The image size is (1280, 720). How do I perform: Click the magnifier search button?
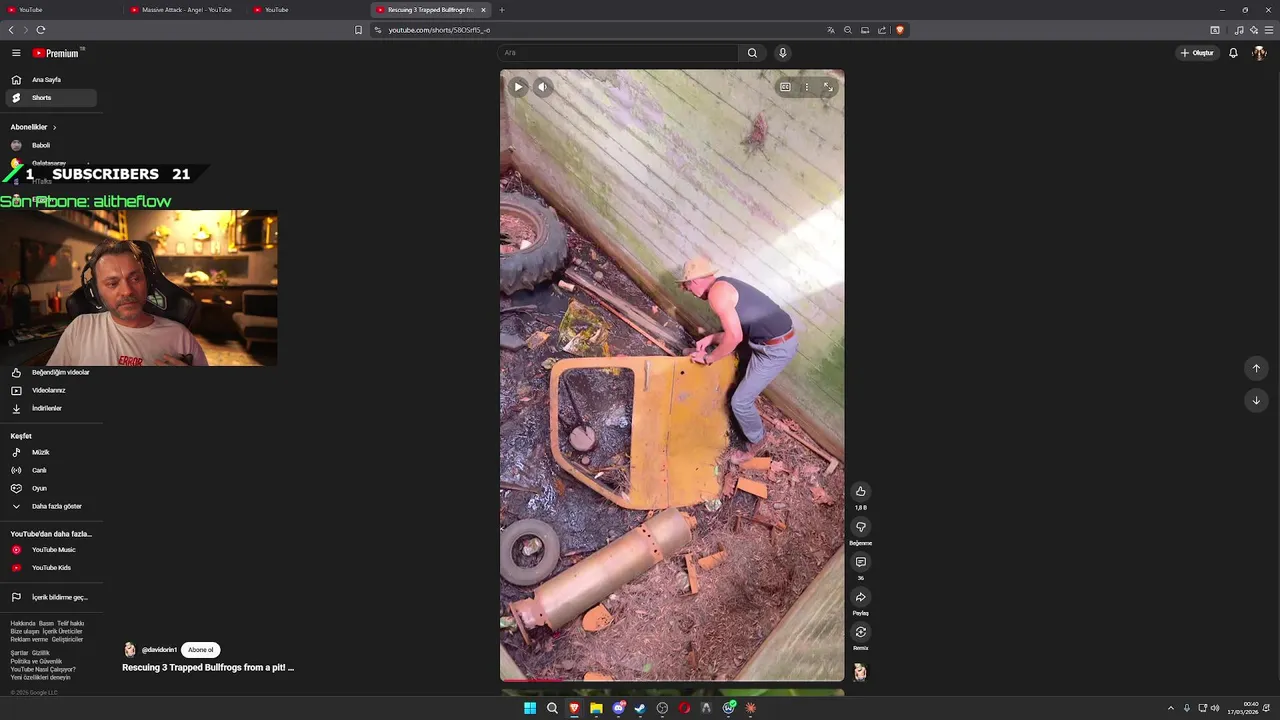pyautogui.click(x=752, y=53)
